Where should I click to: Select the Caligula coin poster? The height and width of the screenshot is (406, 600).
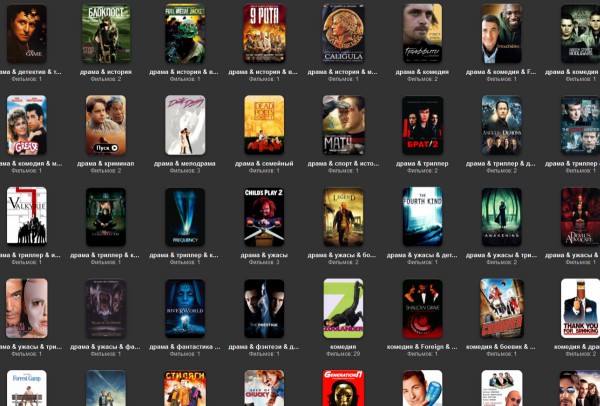point(344,33)
